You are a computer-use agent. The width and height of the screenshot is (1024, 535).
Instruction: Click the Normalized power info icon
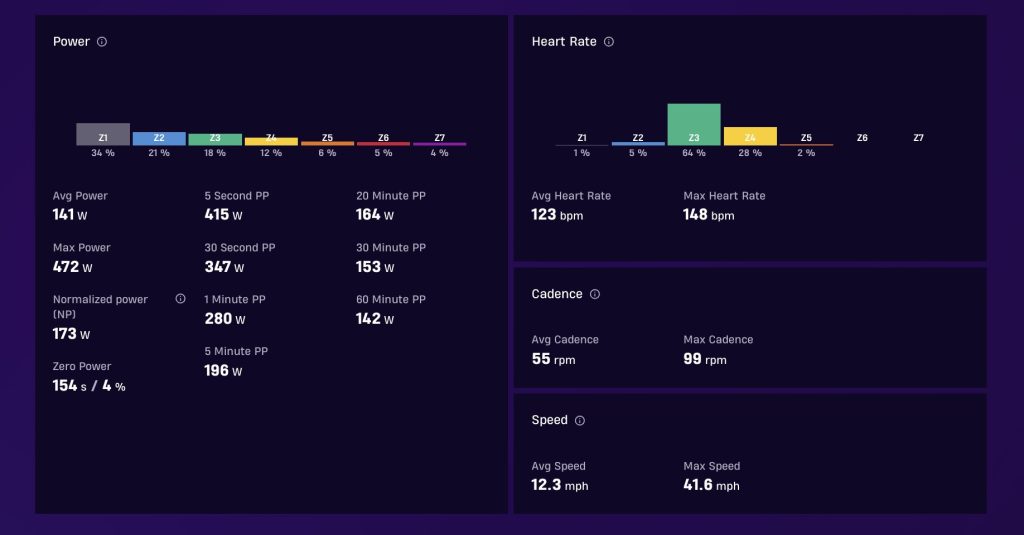pos(180,299)
